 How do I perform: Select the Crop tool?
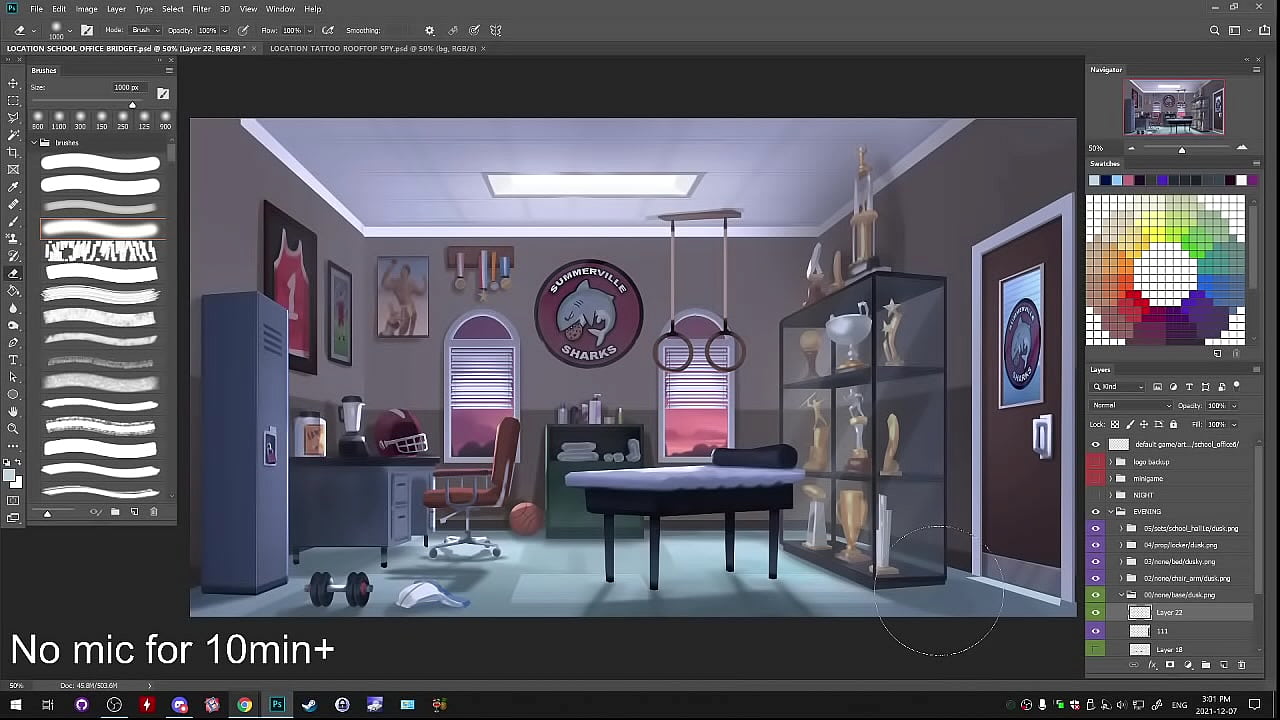(13, 152)
